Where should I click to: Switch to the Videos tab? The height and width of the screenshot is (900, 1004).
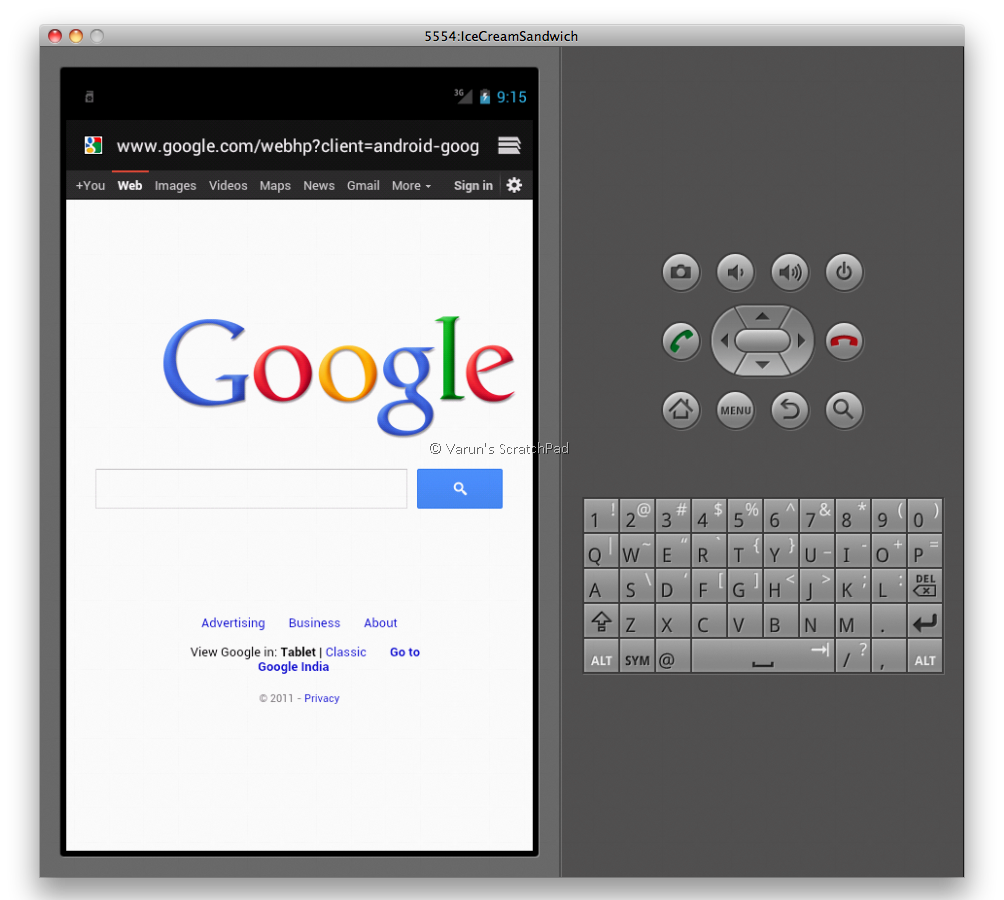pyautogui.click(x=228, y=186)
